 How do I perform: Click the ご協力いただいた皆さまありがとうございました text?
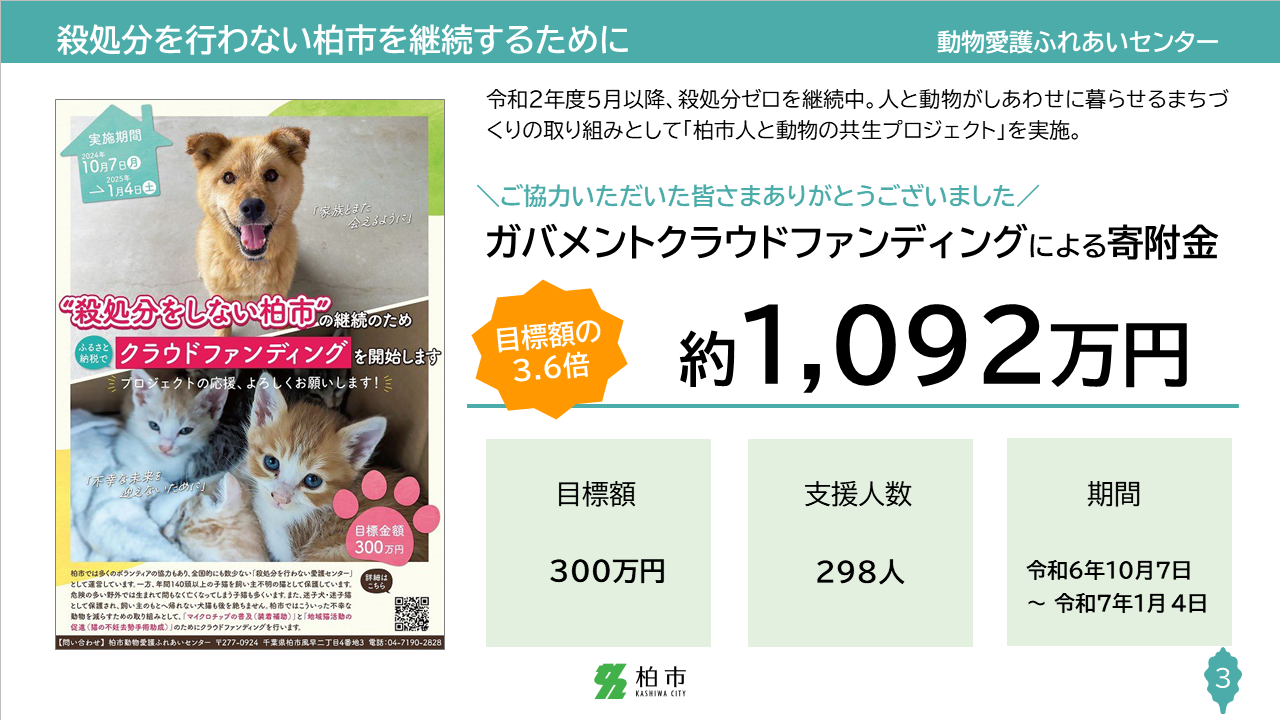click(760, 195)
